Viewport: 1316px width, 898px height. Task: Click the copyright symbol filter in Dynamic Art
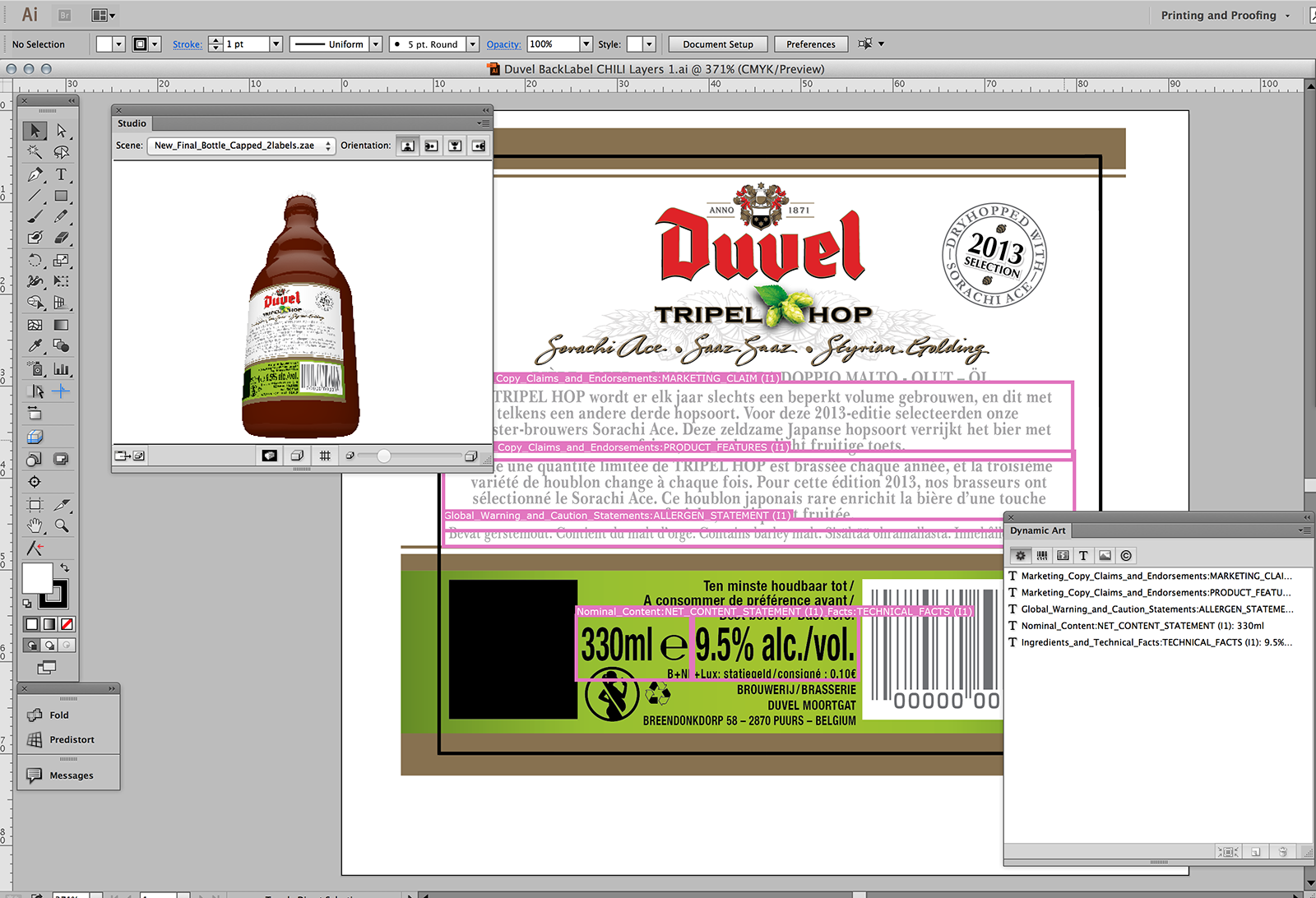pos(1126,556)
